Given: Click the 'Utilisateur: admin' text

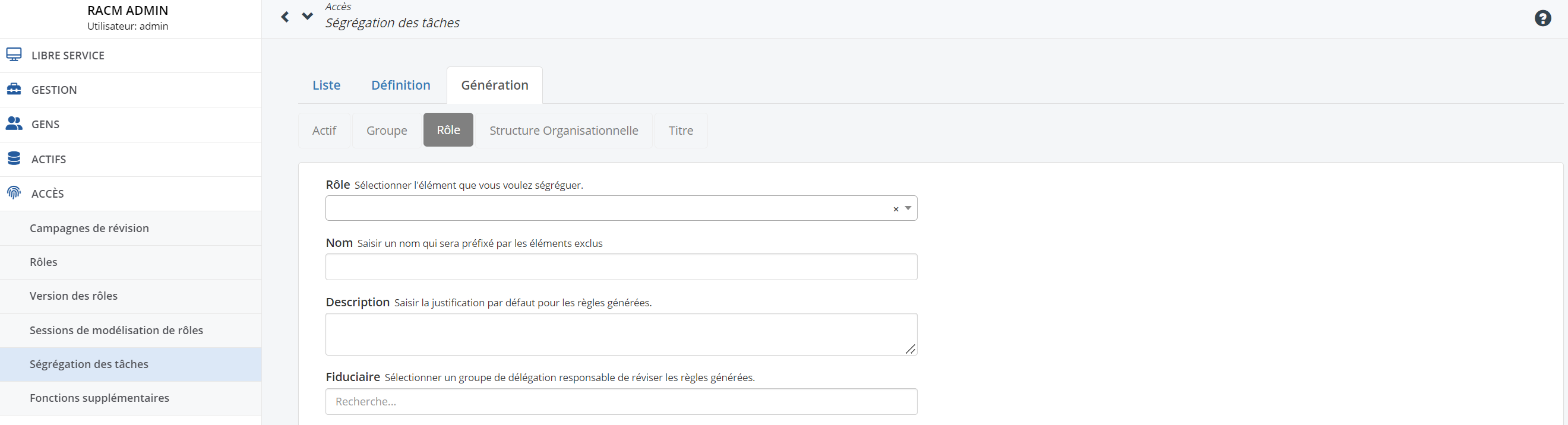Looking at the screenshot, I should click(128, 26).
